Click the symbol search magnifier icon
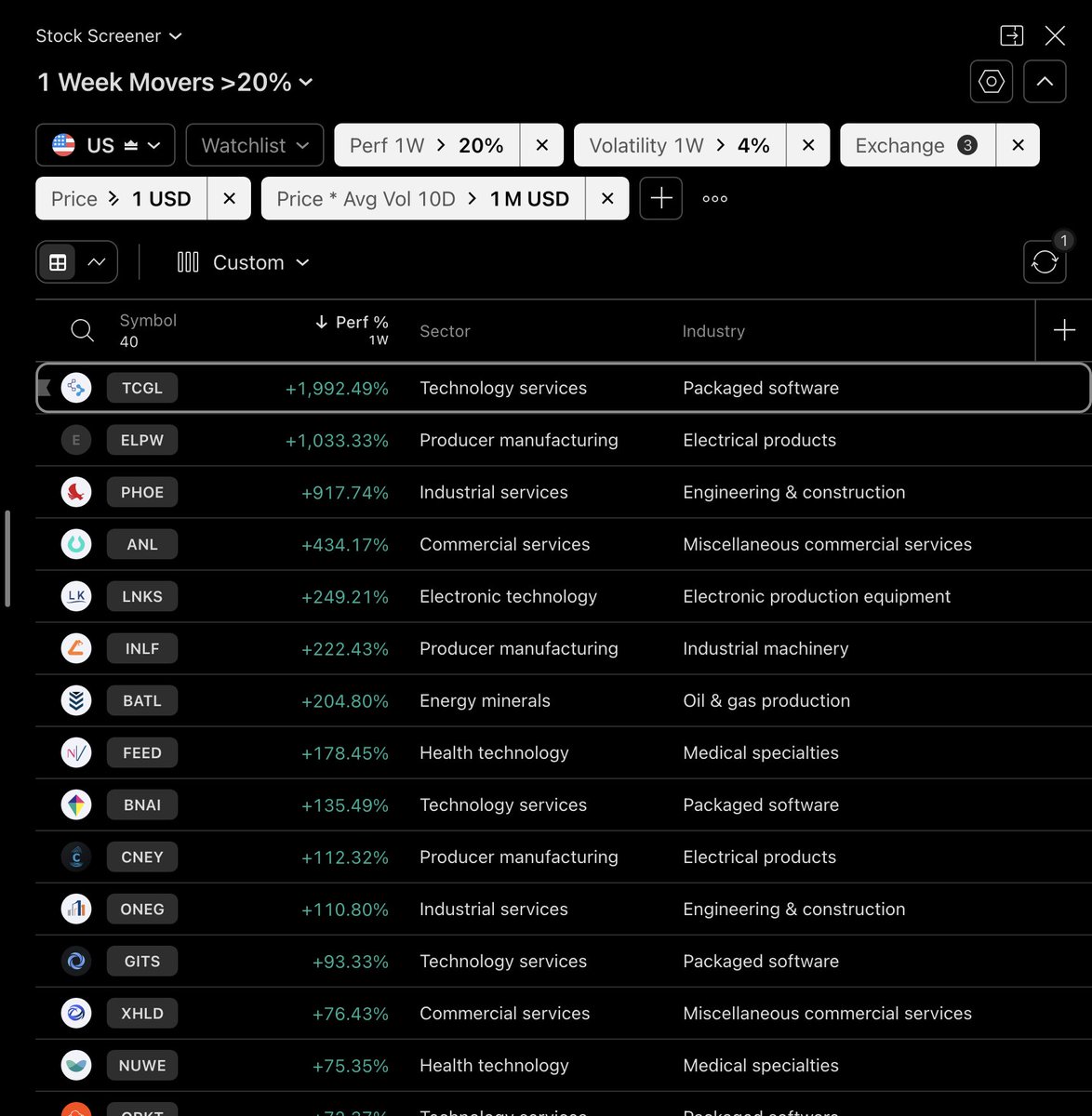 coord(82,330)
